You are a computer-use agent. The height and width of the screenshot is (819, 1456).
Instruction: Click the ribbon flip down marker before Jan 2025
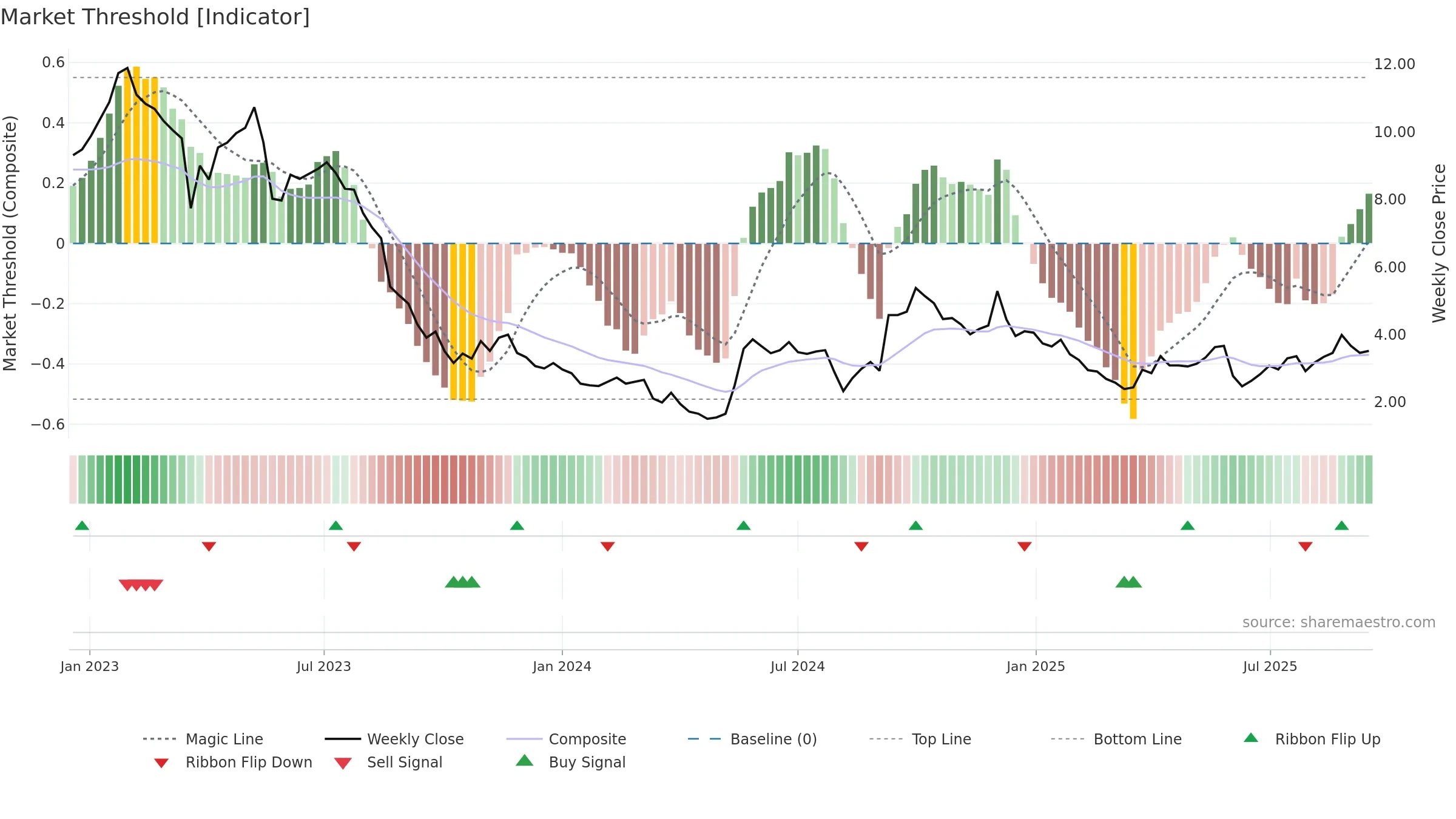pyautogui.click(x=1024, y=547)
